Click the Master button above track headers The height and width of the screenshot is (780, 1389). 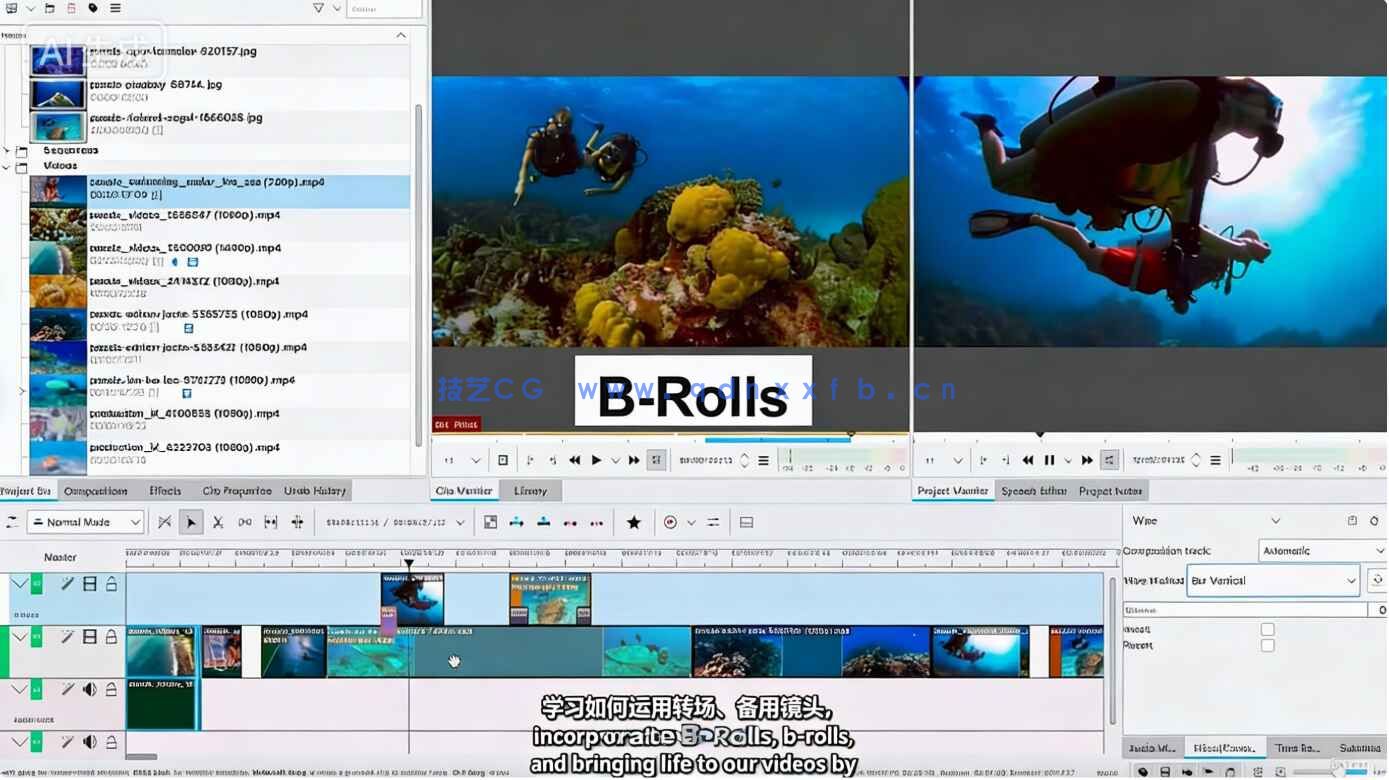click(x=60, y=557)
